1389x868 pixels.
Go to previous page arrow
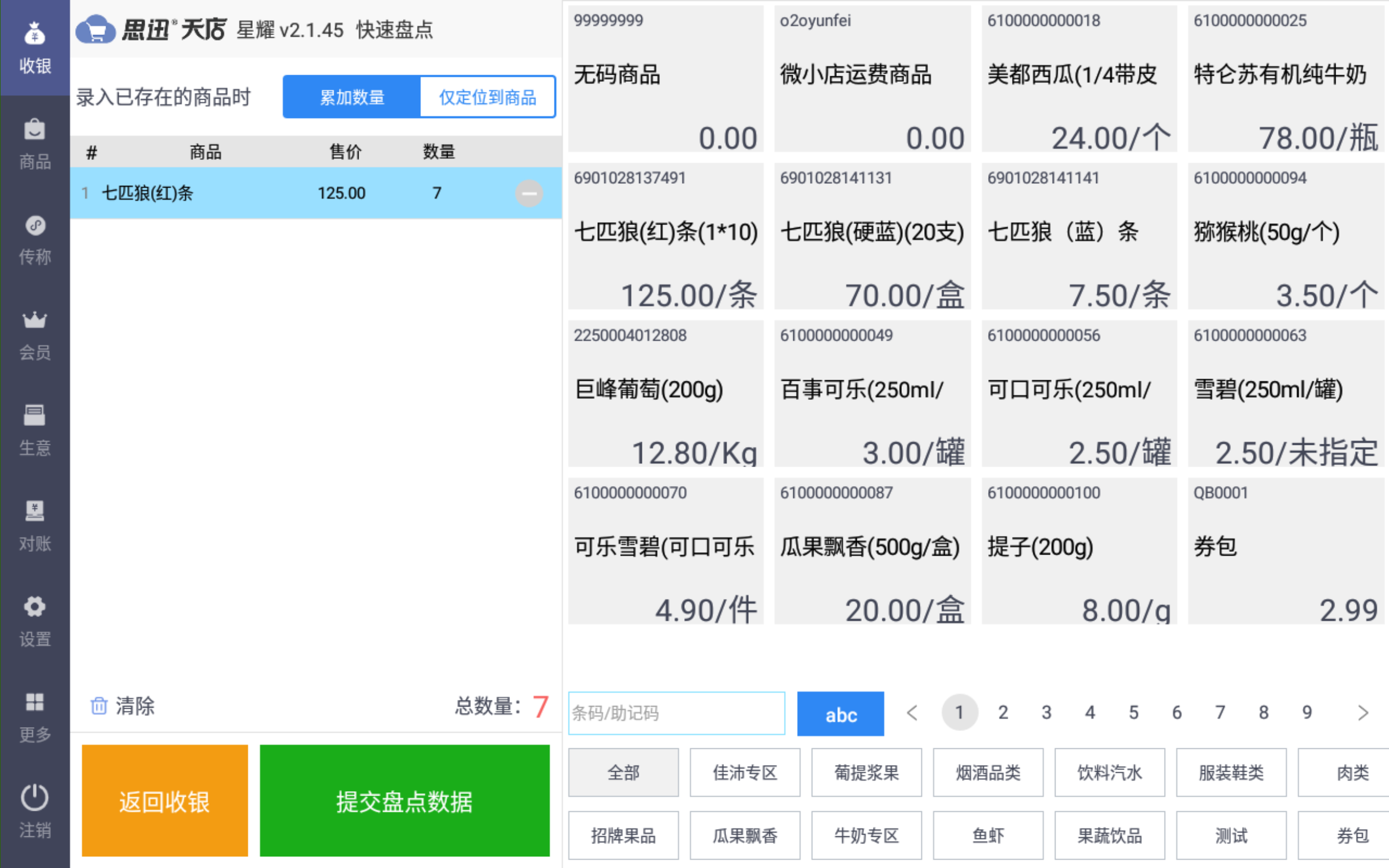[x=912, y=713]
